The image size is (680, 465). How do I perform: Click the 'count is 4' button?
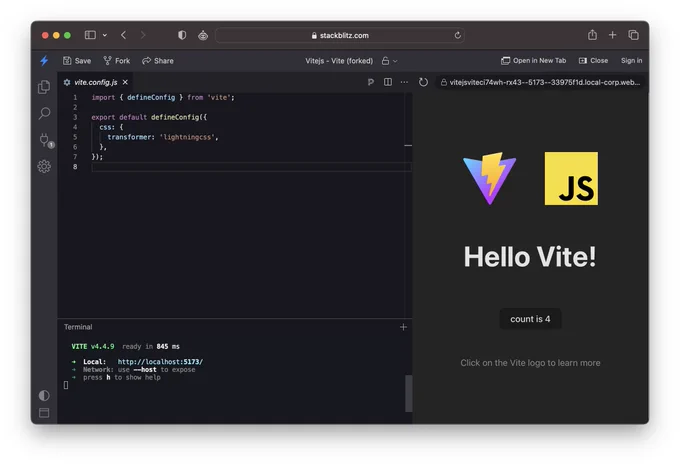click(530, 319)
